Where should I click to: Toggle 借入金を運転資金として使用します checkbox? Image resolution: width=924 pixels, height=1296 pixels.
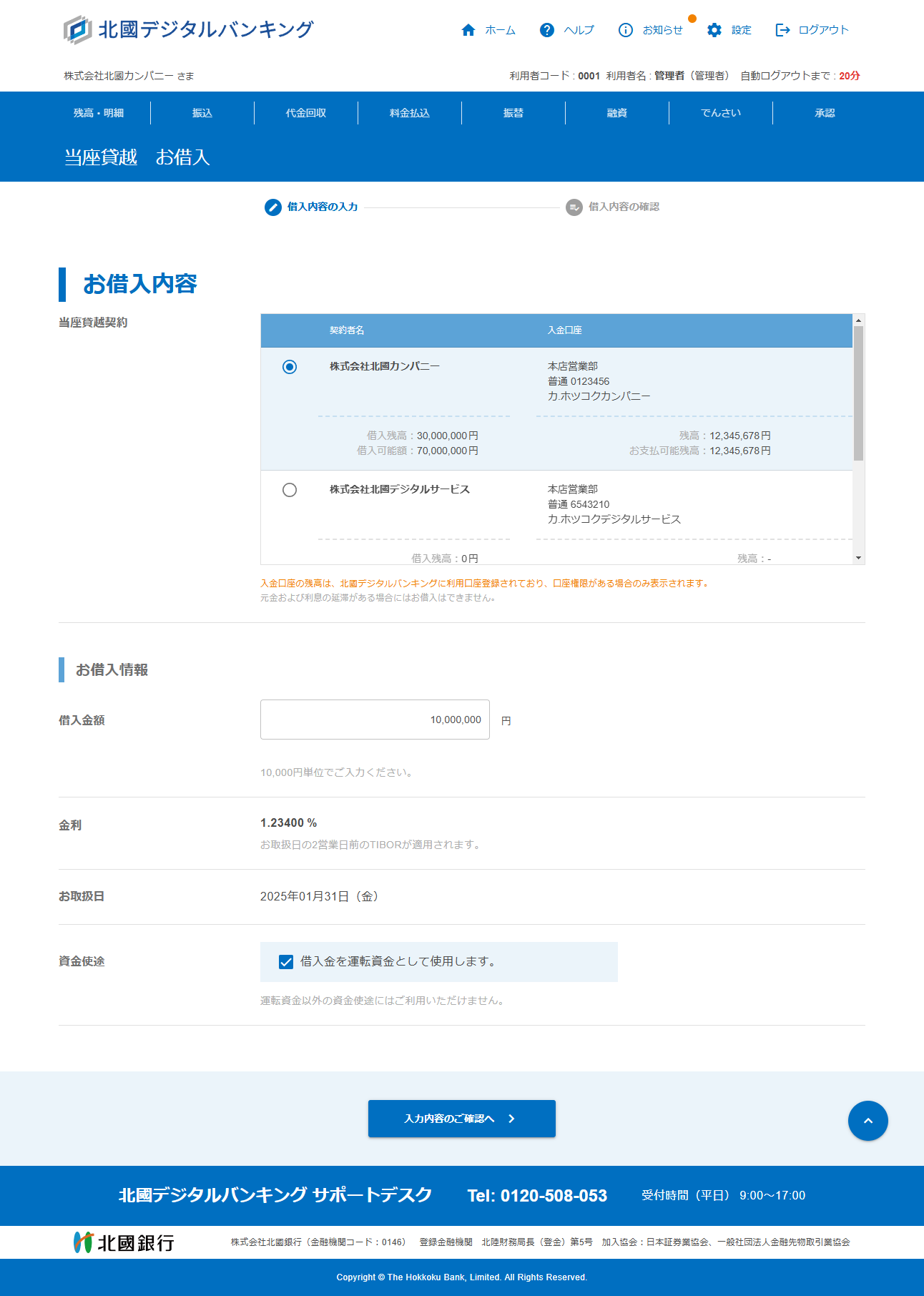click(x=286, y=962)
